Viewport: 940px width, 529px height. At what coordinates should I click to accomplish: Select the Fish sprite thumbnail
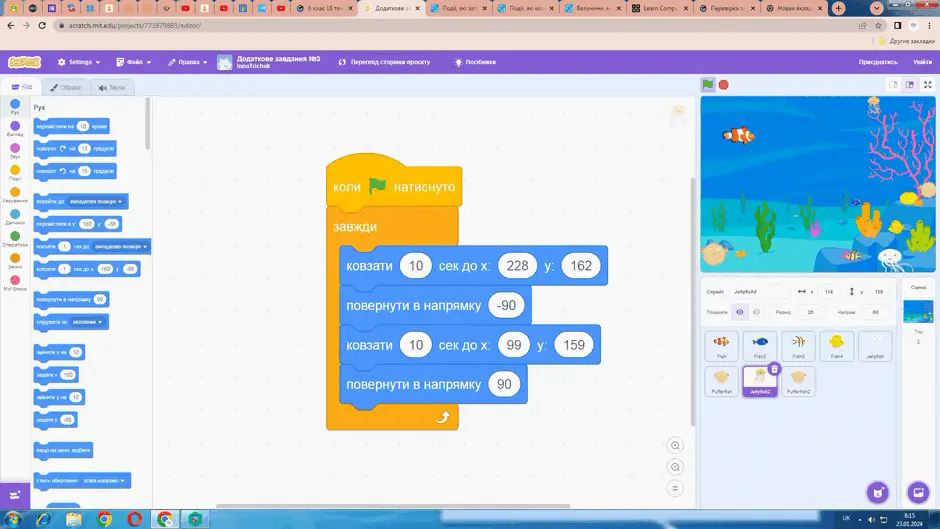(721, 345)
